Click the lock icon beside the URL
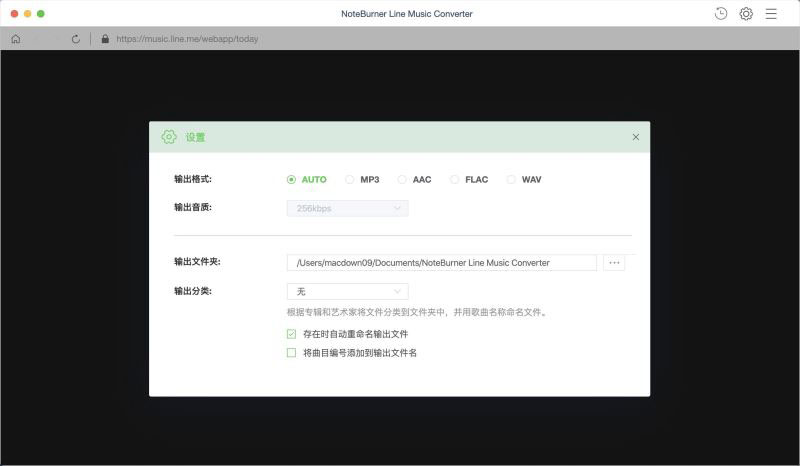This screenshot has height=466, width=800. pyautogui.click(x=105, y=39)
